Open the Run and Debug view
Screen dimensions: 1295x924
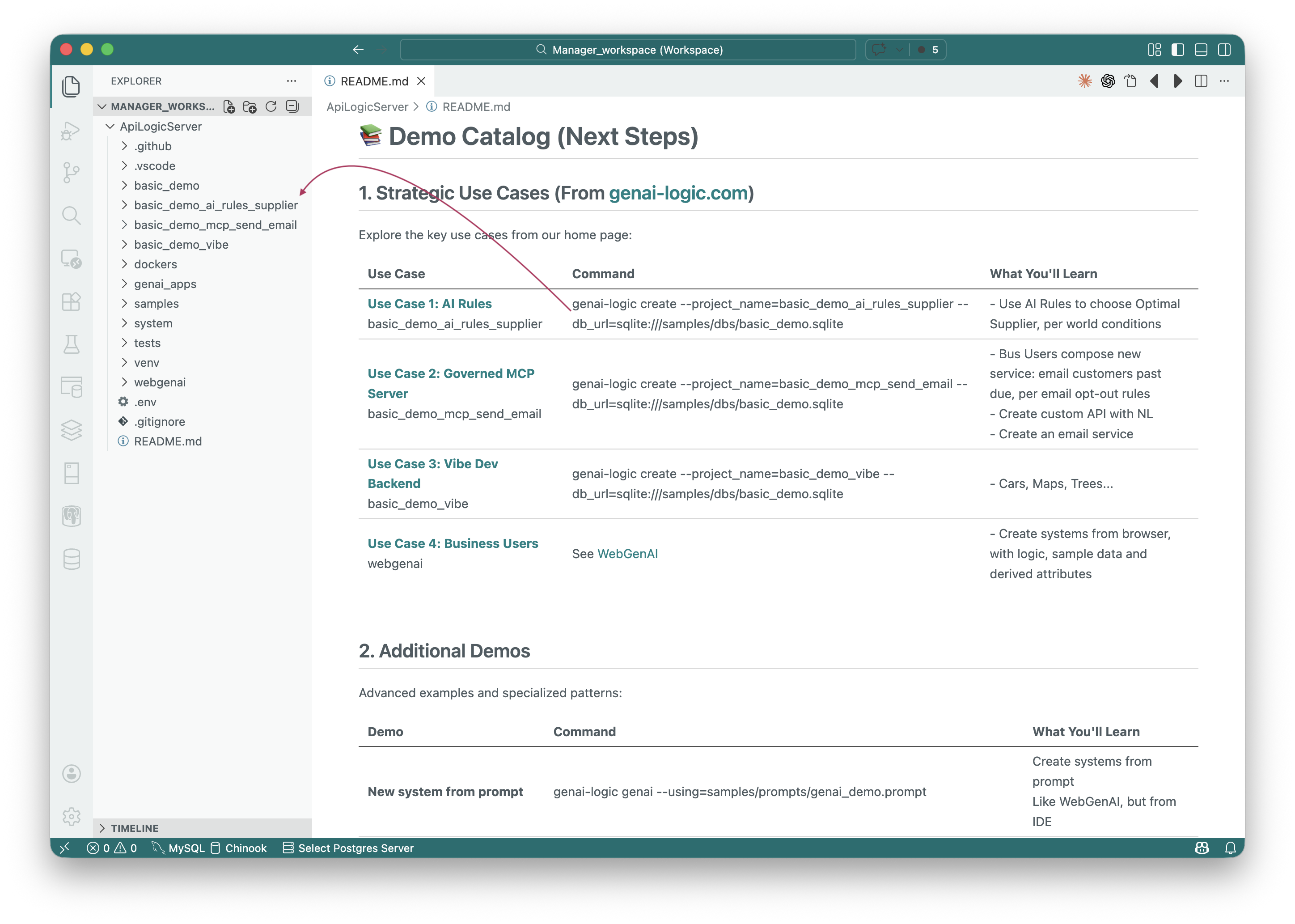(71, 130)
